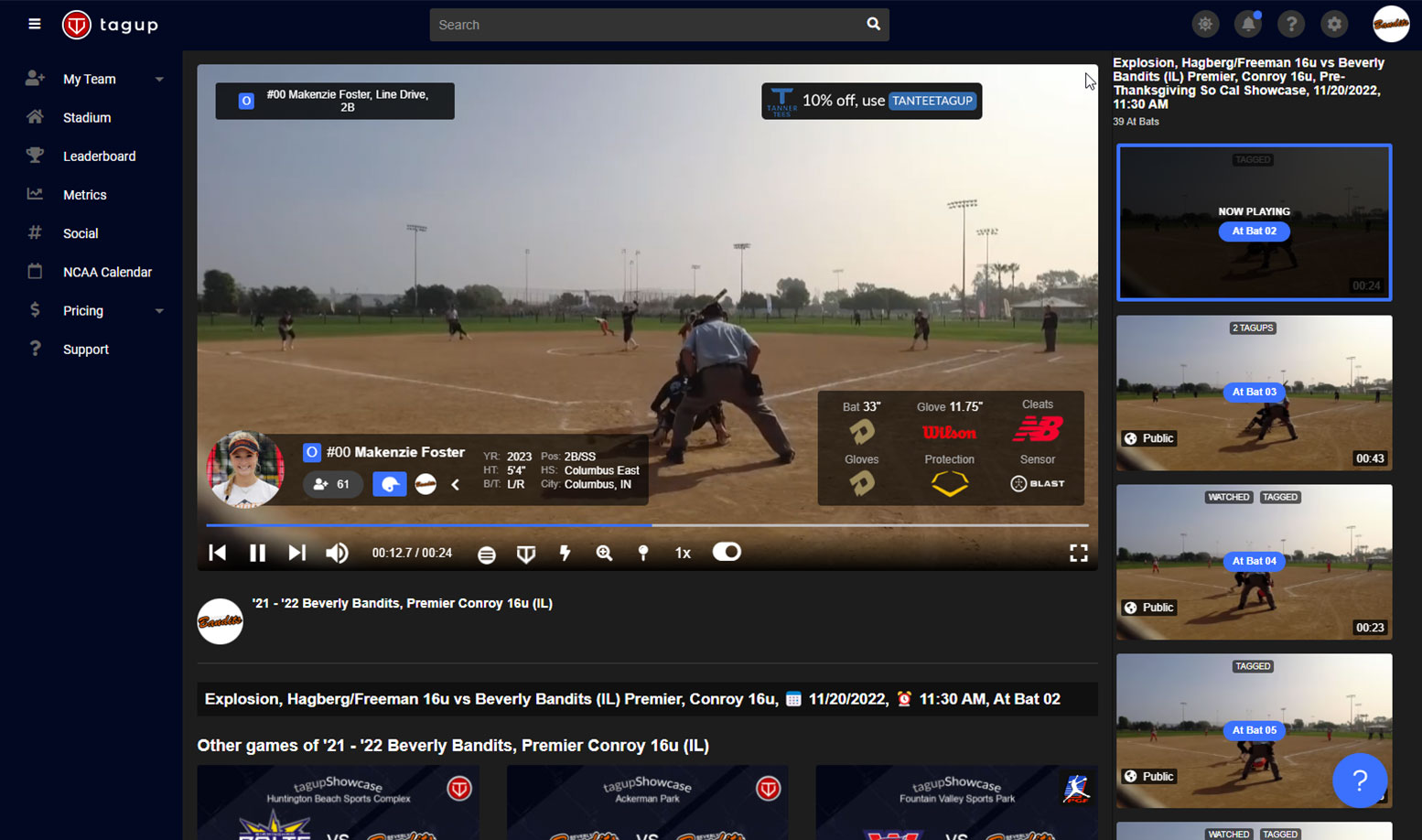Click the lightning bolt icon in player controls
Screen dimensions: 1422x840
[565, 553]
